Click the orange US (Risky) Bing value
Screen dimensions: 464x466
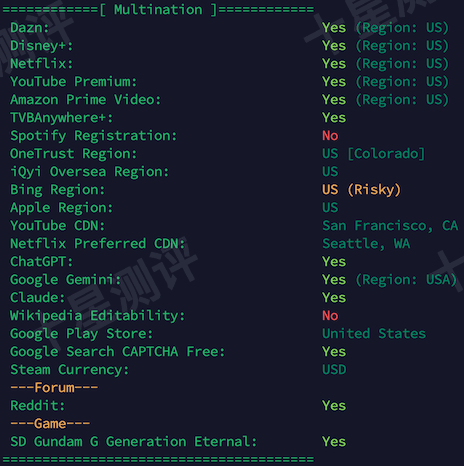pos(361,190)
